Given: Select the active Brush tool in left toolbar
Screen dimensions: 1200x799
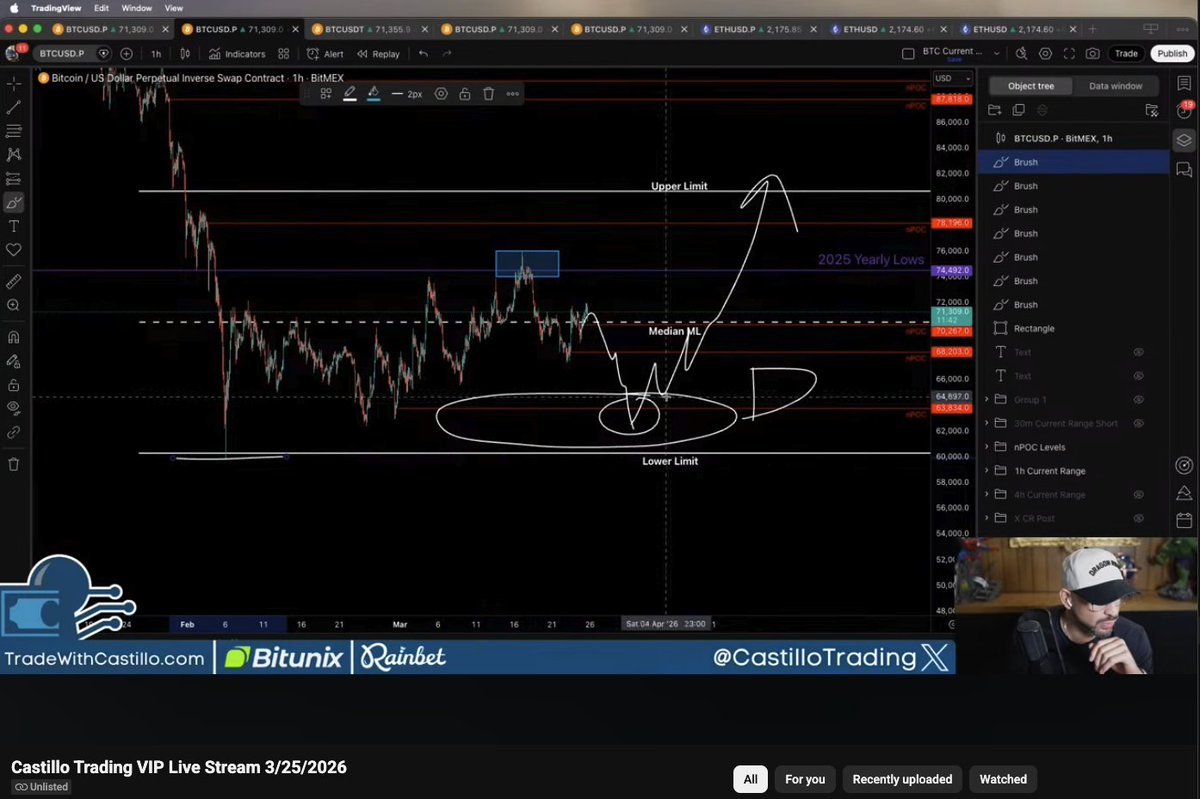Looking at the screenshot, I should pyautogui.click(x=13, y=203).
